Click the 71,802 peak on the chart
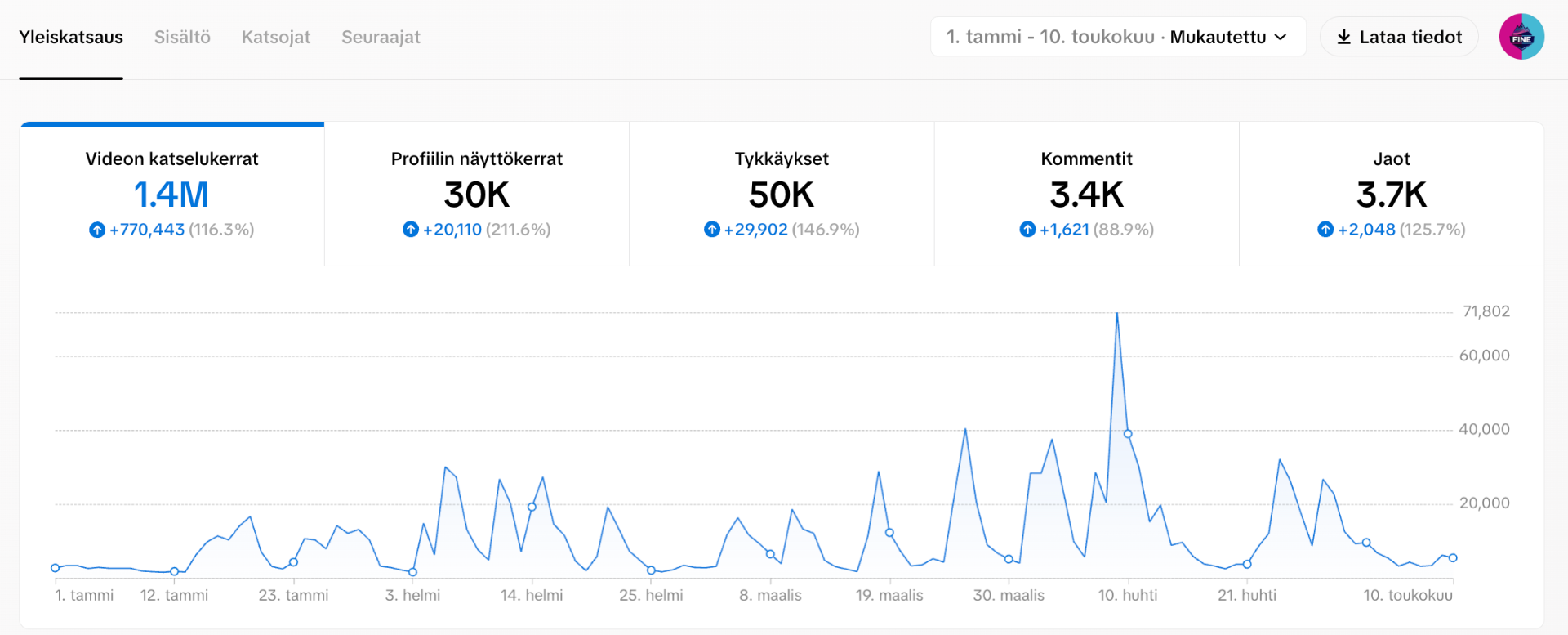Image resolution: width=1568 pixels, height=635 pixels. click(1117, 313)
